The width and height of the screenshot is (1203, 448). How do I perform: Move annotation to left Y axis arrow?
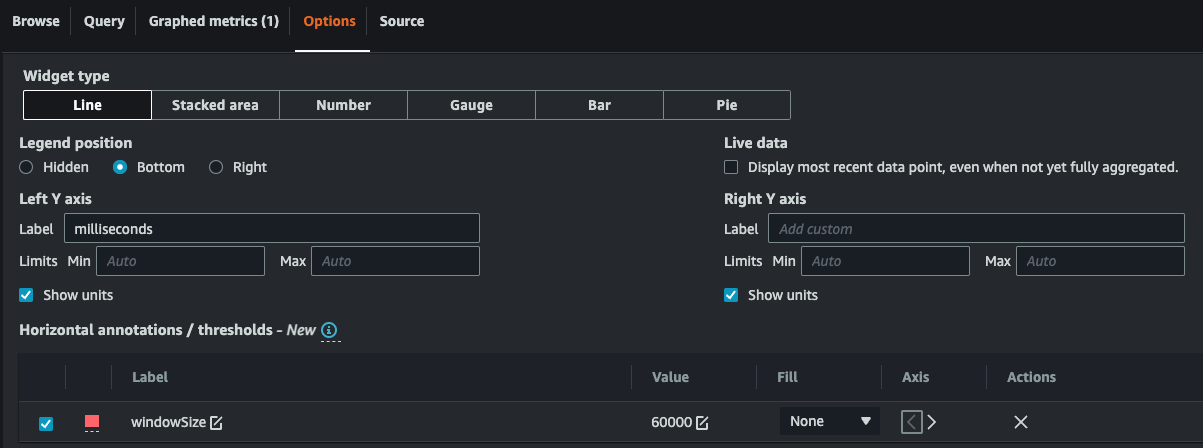click(911, 422)
